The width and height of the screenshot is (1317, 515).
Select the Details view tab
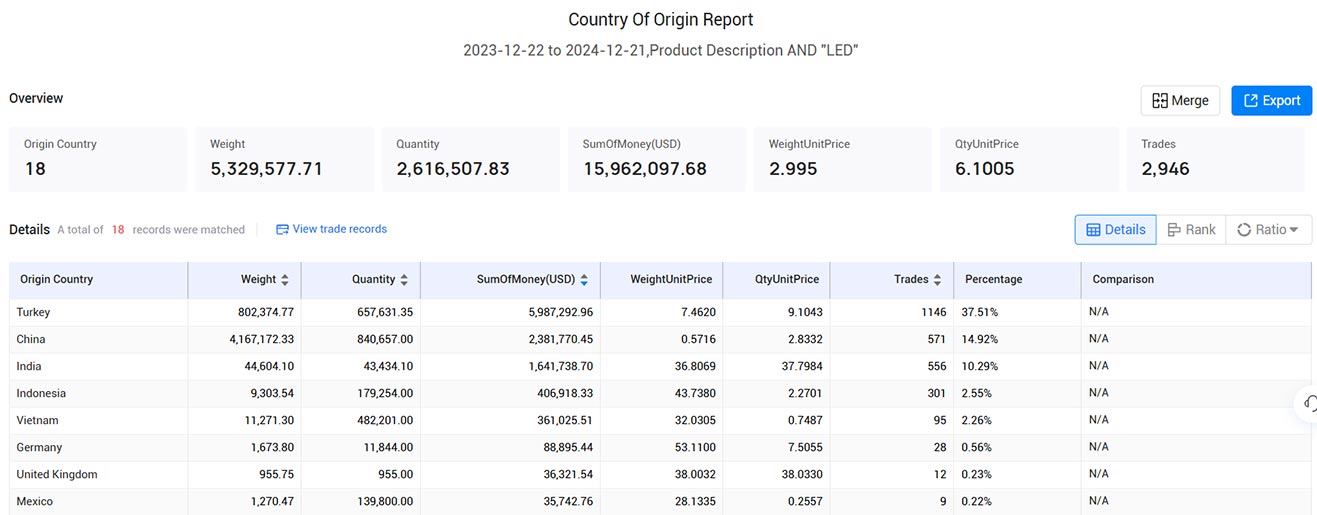point(1115,229)
